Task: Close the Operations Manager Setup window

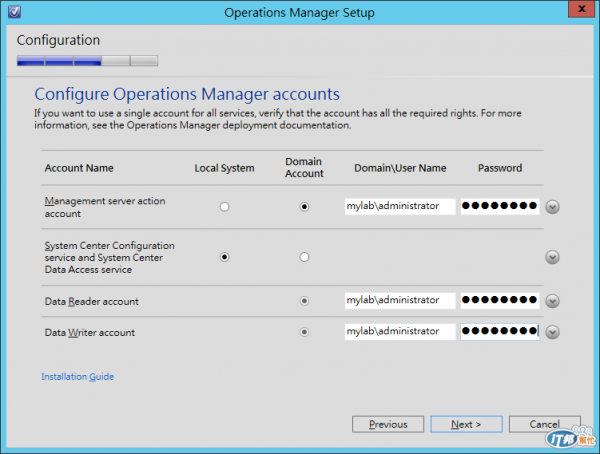Action: click(581, 9)
